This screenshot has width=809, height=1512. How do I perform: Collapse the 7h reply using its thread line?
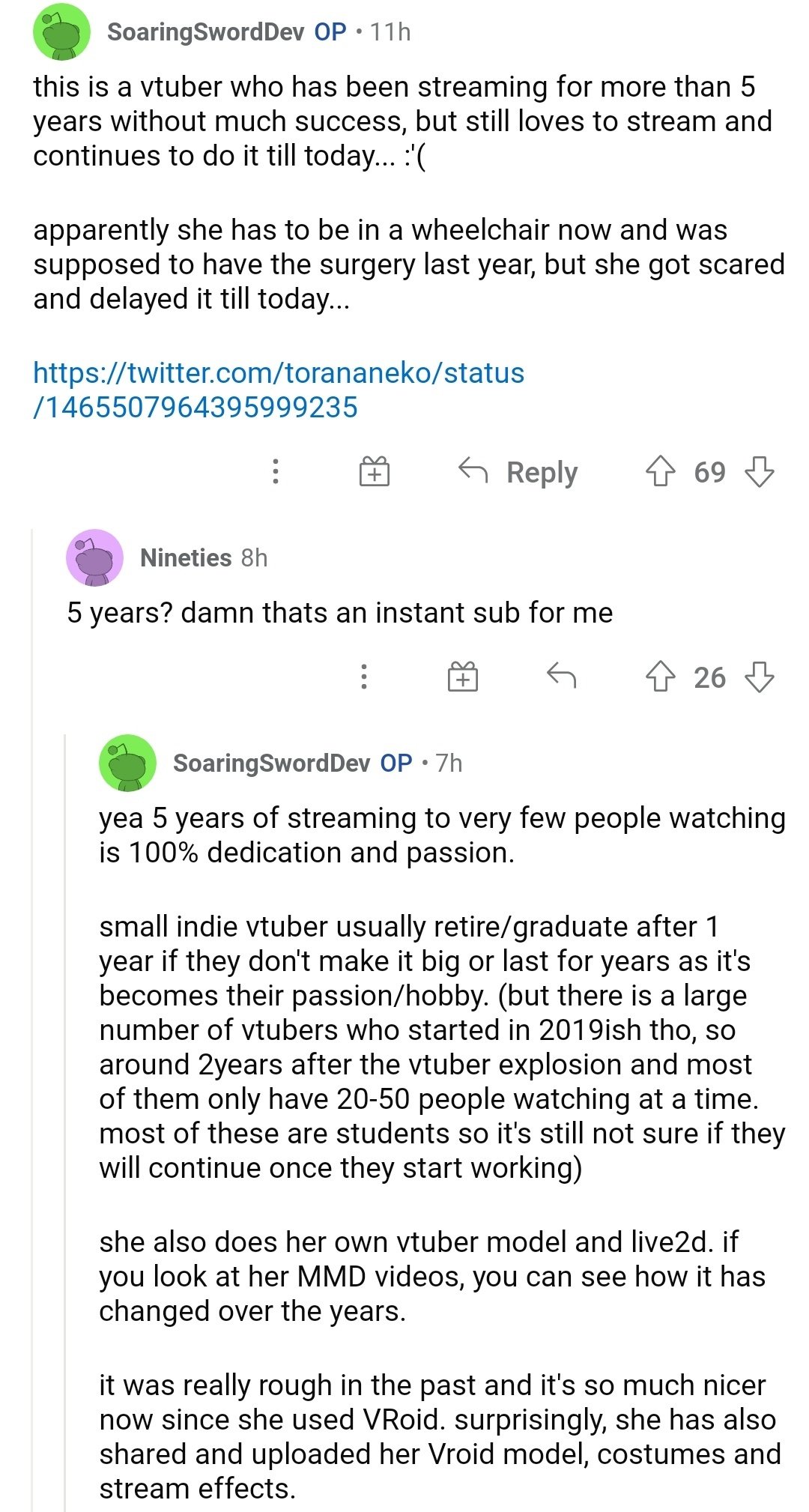[x=66, y=1124]
